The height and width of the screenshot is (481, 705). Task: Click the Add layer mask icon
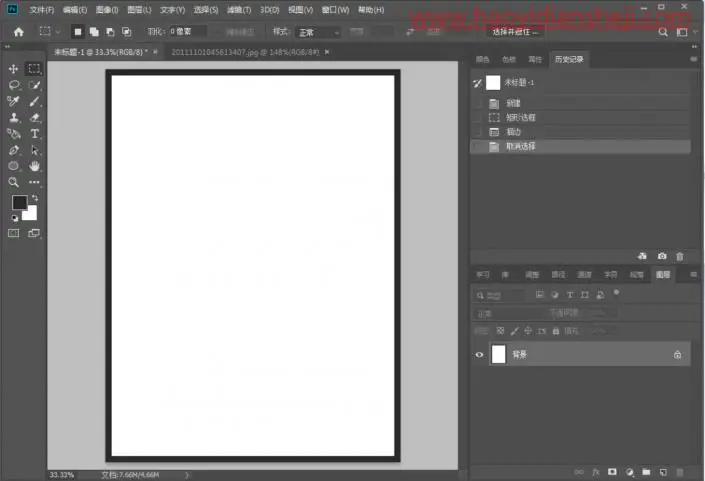click(x=612, y=472)
